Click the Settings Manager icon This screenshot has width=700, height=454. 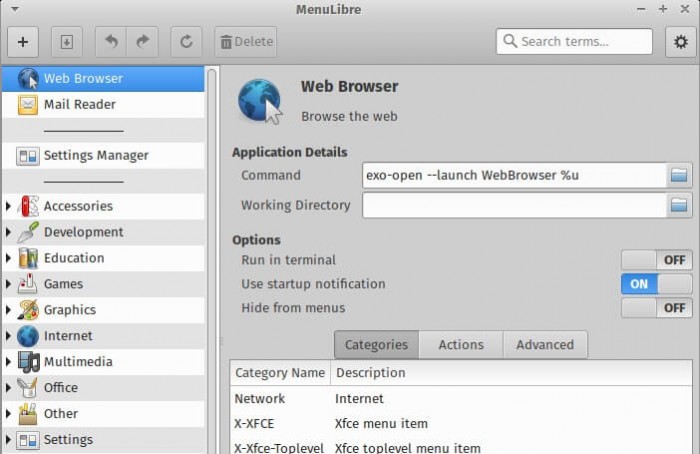click(x=28, y=156)
